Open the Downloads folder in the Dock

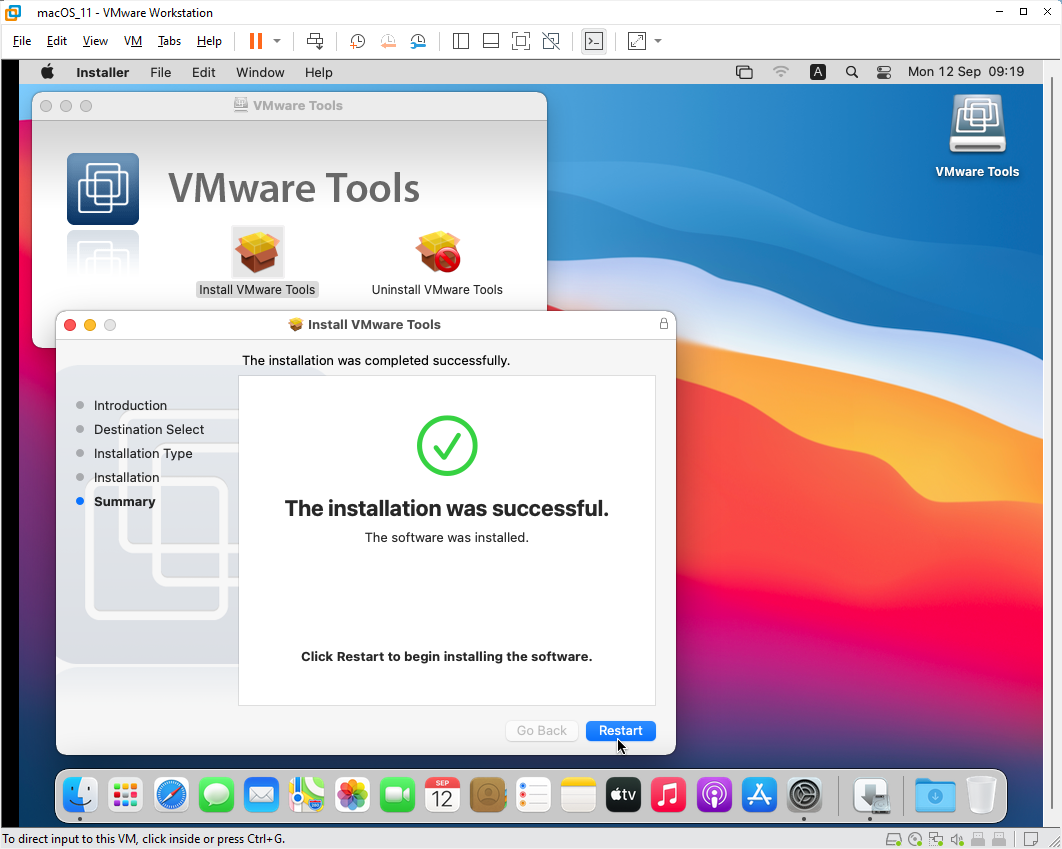[935, 795]
